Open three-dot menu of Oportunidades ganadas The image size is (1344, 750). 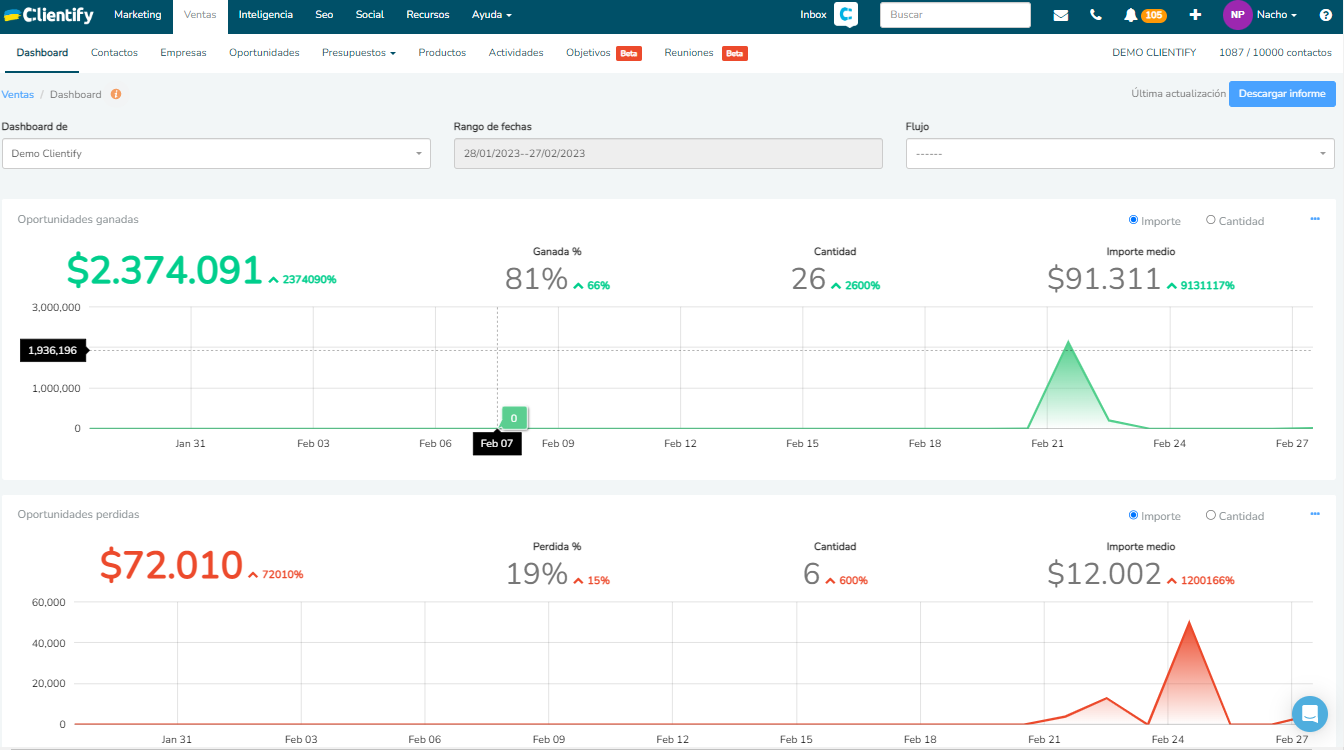[x=1315, y=219]
